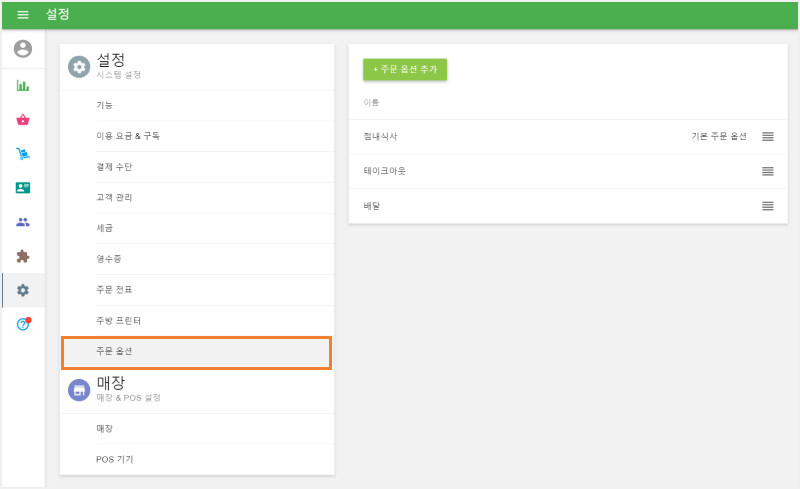Screen dimensions: 800x489
Task: Select 기능 in settings menu
Action: click(105, 105)
